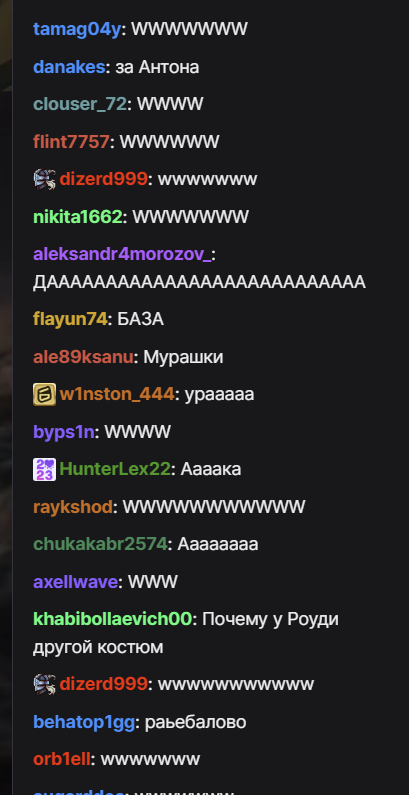The image size is (409, 795).
Task: Select raykshod username in chat
Action: pos(73,507)
